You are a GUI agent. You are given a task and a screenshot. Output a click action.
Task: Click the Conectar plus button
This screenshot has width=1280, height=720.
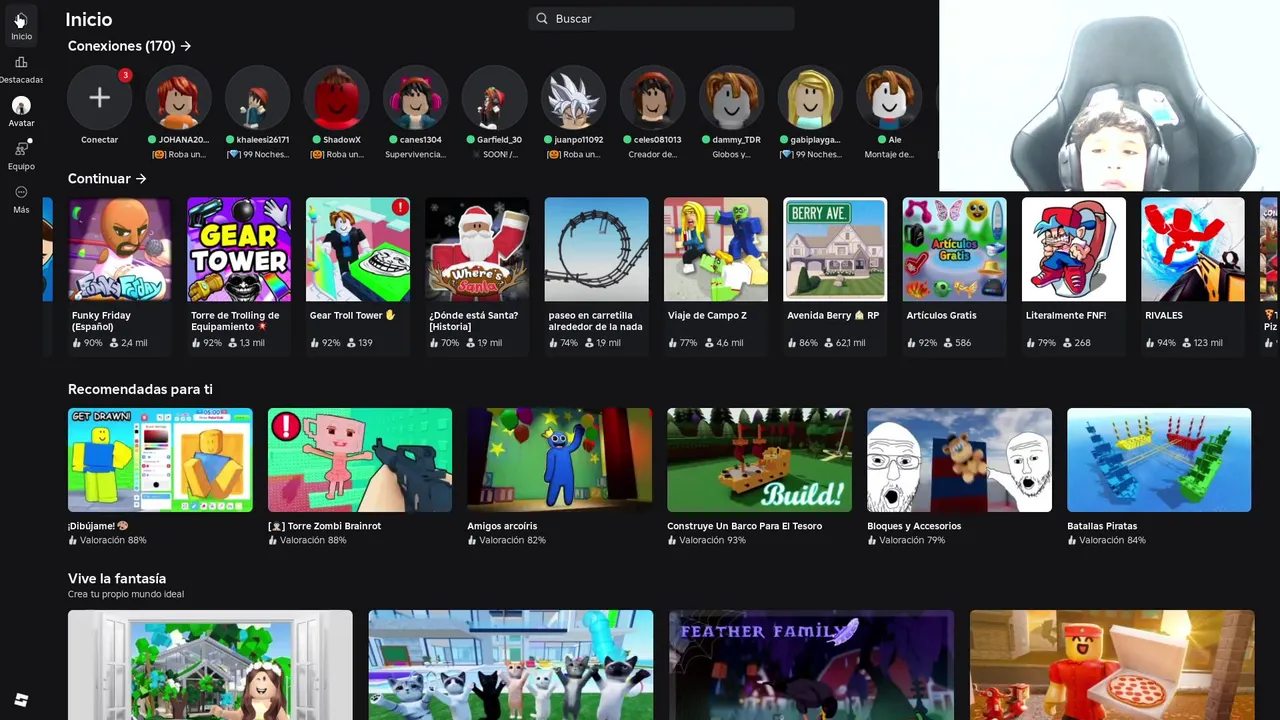pos(99,97)
